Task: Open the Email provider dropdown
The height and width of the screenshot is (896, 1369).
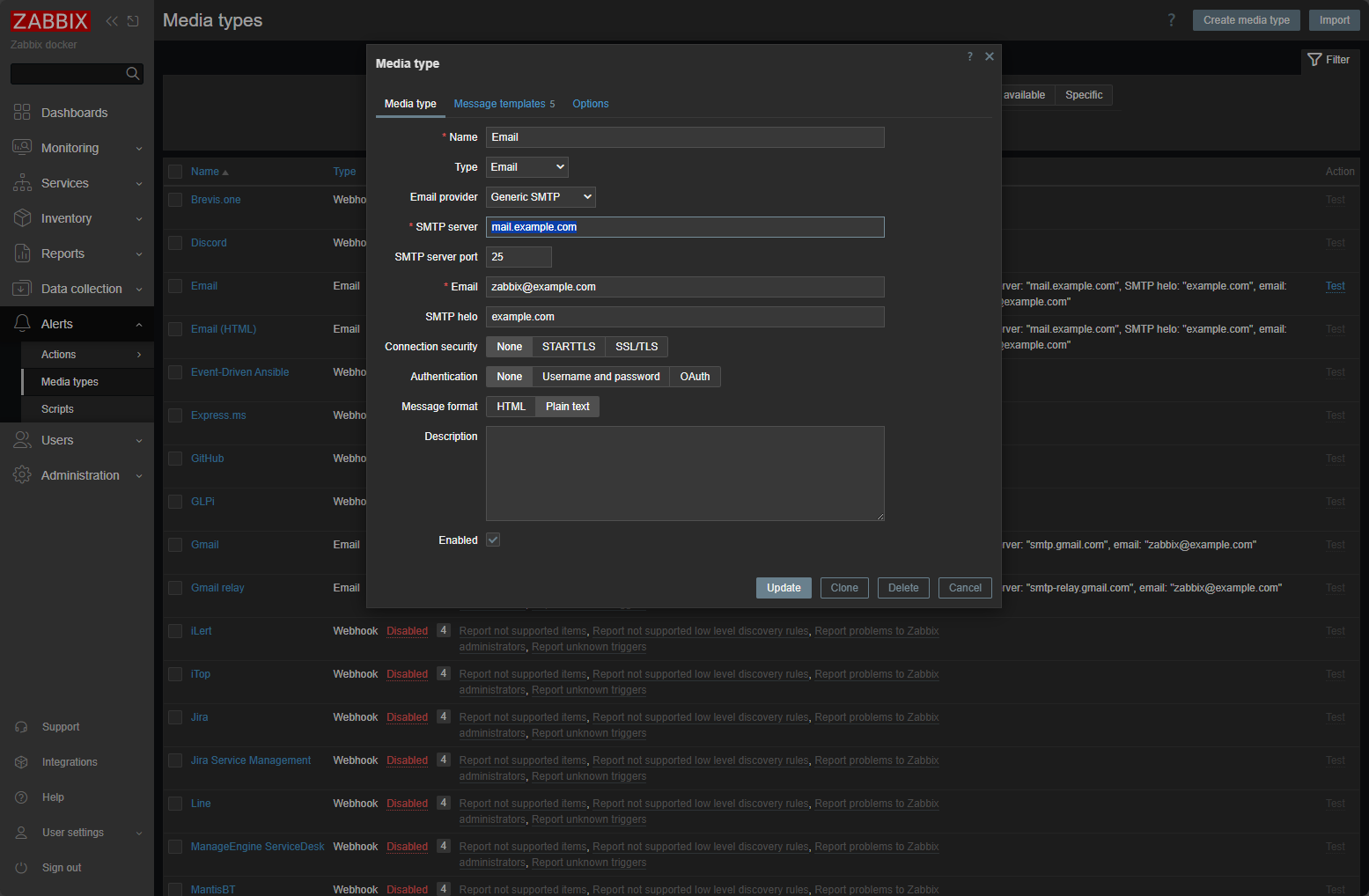Action: 540,196
